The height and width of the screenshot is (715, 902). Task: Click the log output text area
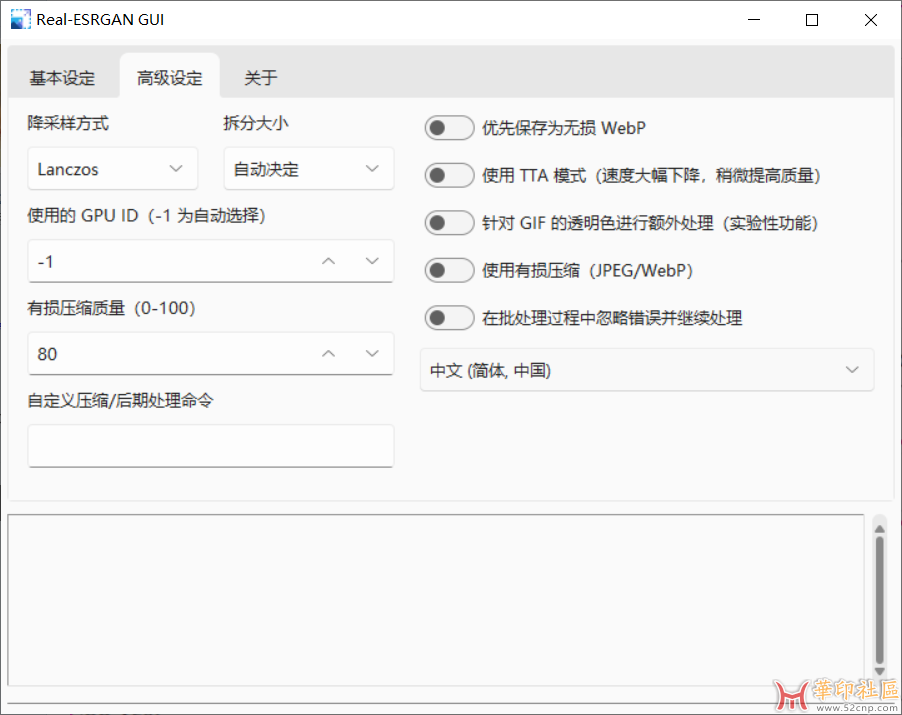(x=435, y=599)
